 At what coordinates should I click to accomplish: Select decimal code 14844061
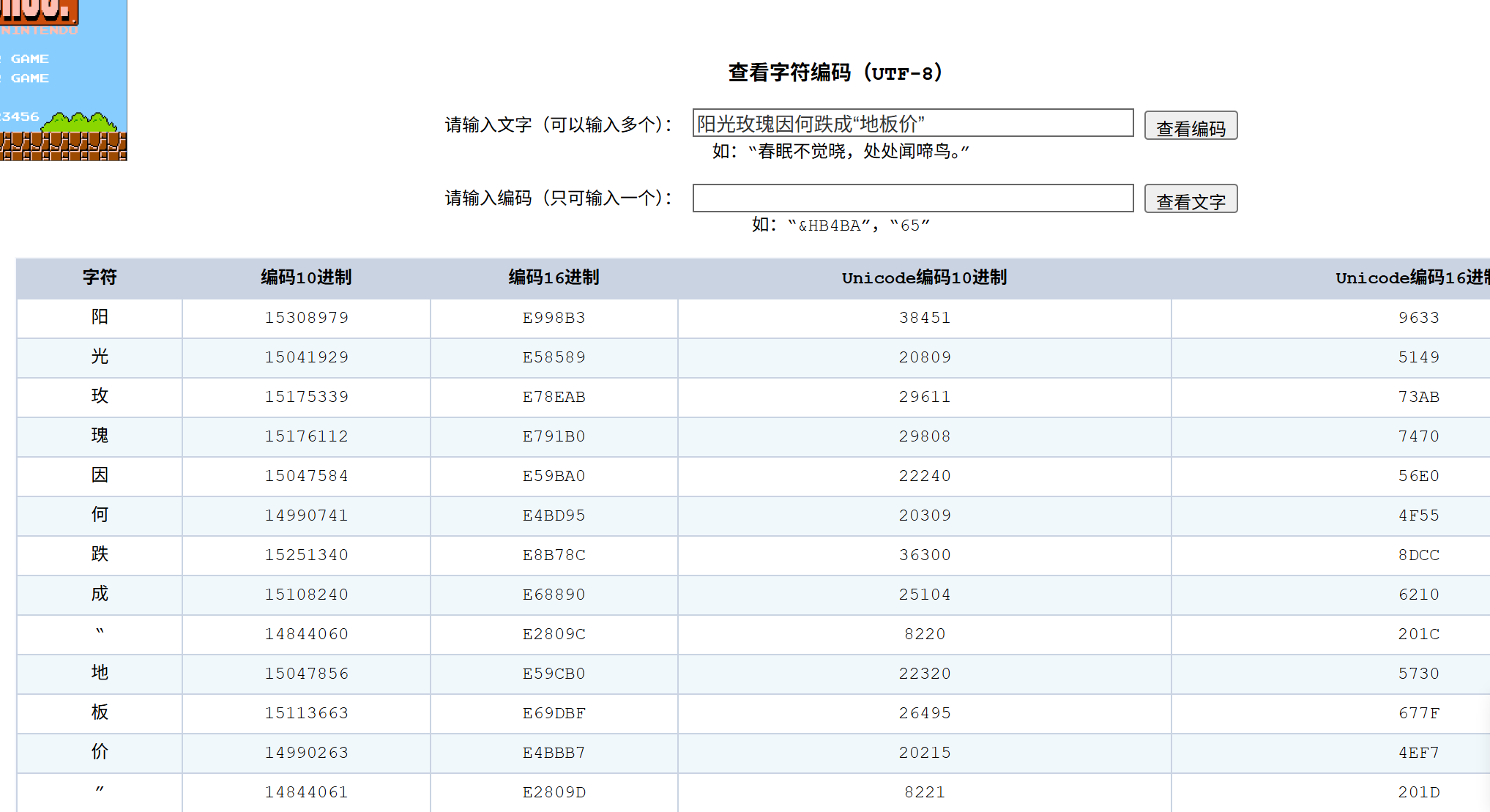pos(306,792)
